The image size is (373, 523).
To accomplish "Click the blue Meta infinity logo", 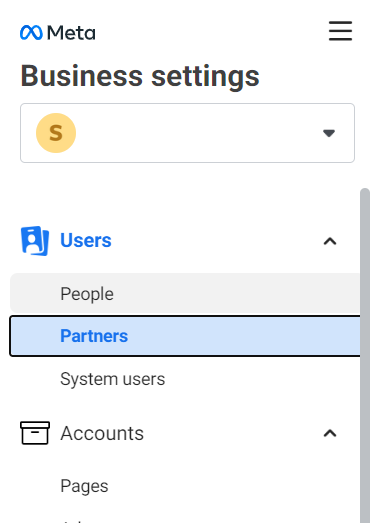I will pos(31,33).
